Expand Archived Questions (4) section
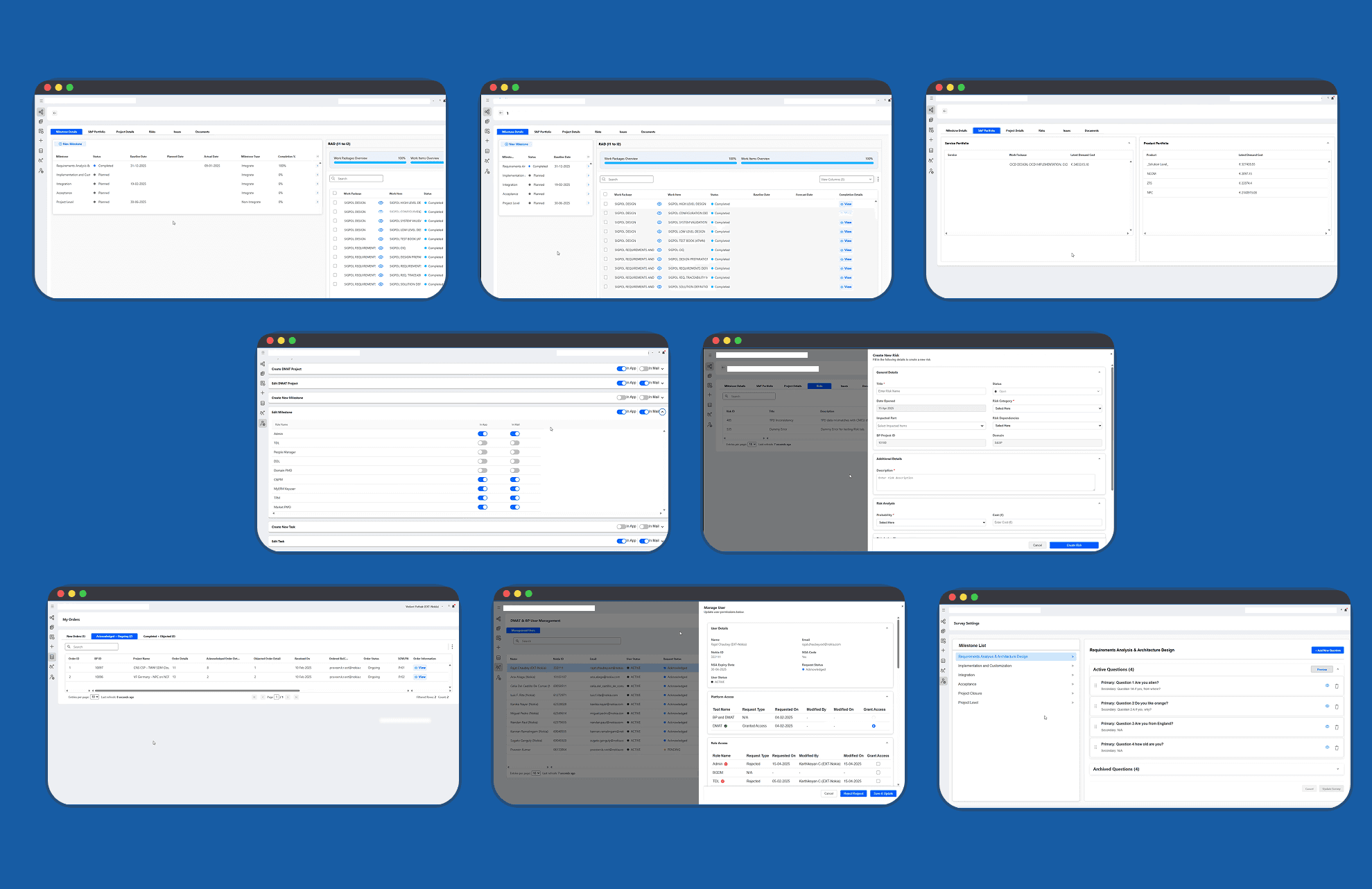 [1337, 769]
